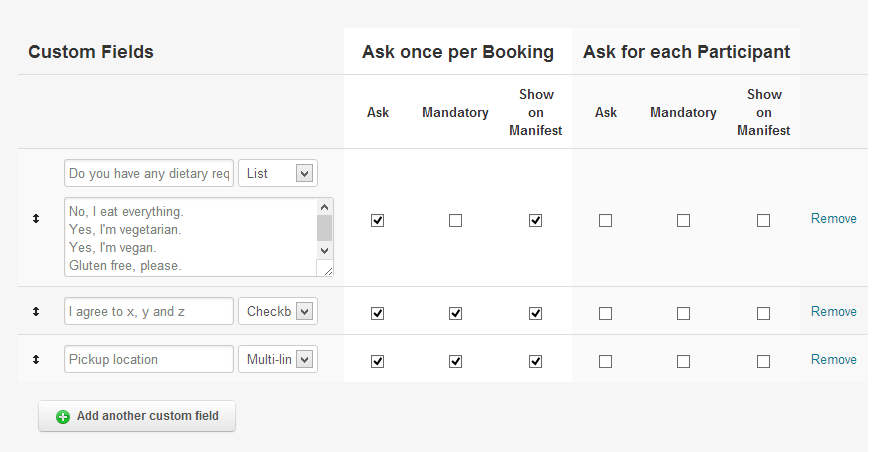Check per-participant Mandatory for agreement field
This screenshot has width=874, height=452.
click(x=683, y=313)
